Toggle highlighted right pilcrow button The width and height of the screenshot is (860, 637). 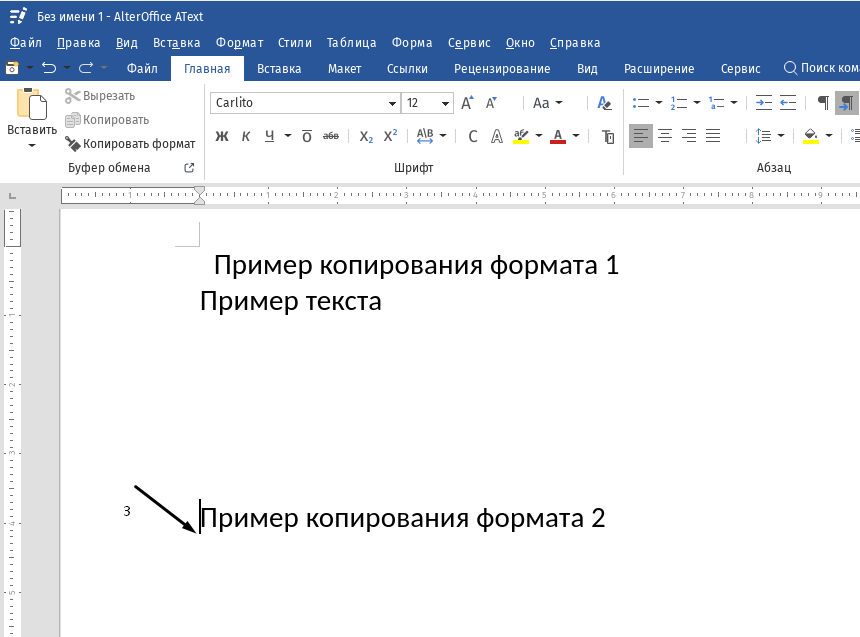click(x=847, y=103)
